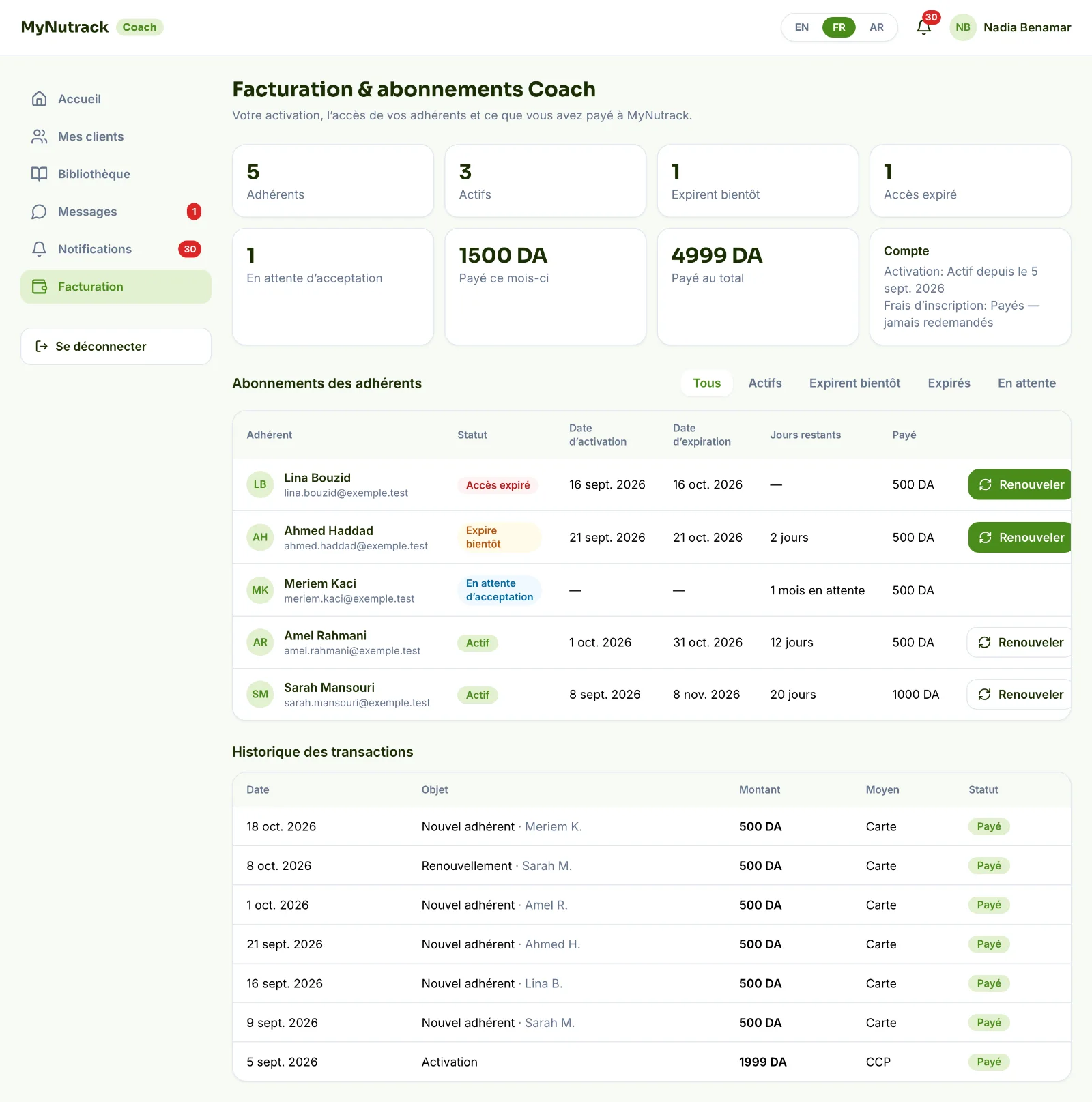The image size is (1092, 1102).
Task: Click the 1500 DA Payé ce mois-ci card
Action: (x=545, y=287)
